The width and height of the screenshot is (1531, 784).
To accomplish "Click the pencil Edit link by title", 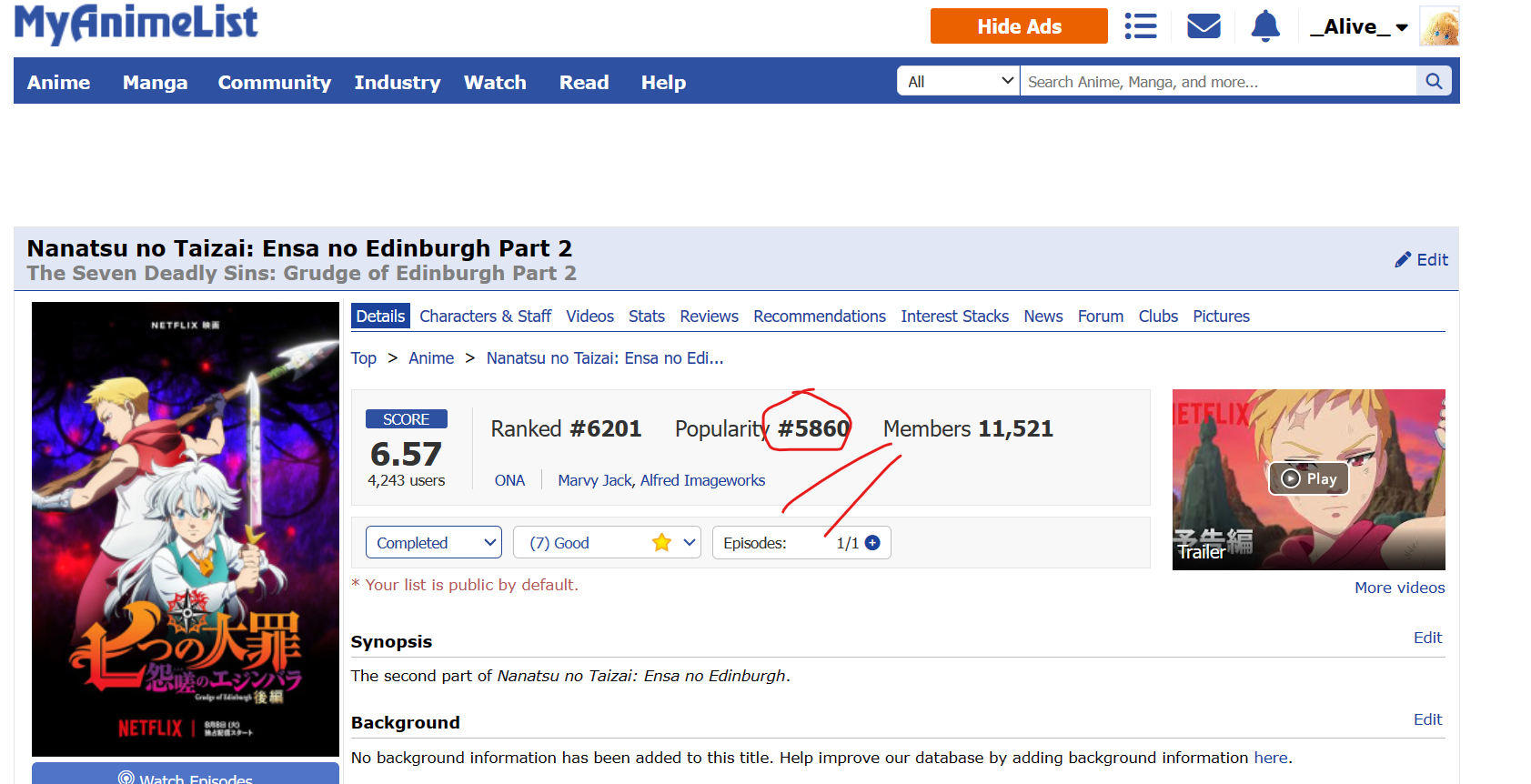I will [x=1421, y=260].
